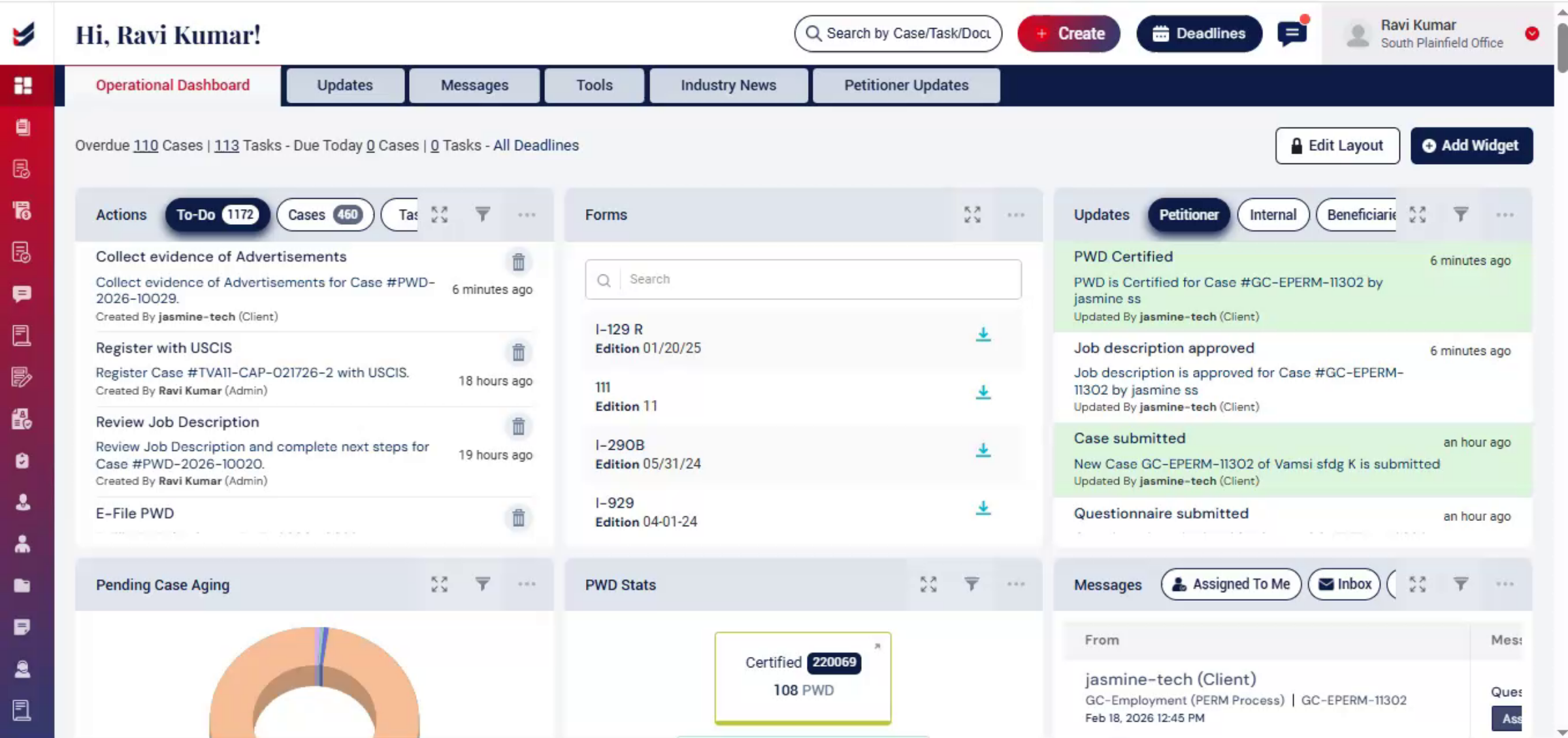
Task: Filter the Updates widget
Action: click(x=1461, y=214)
